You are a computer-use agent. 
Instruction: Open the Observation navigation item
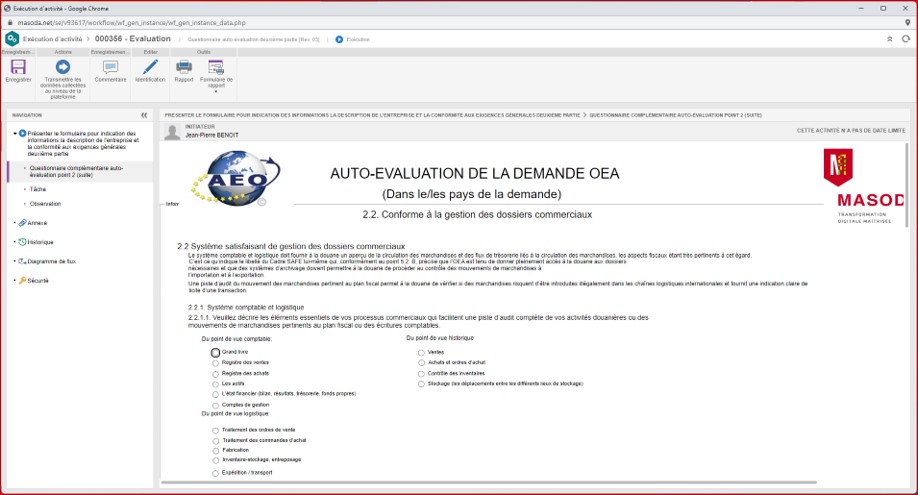pos(45,204)
